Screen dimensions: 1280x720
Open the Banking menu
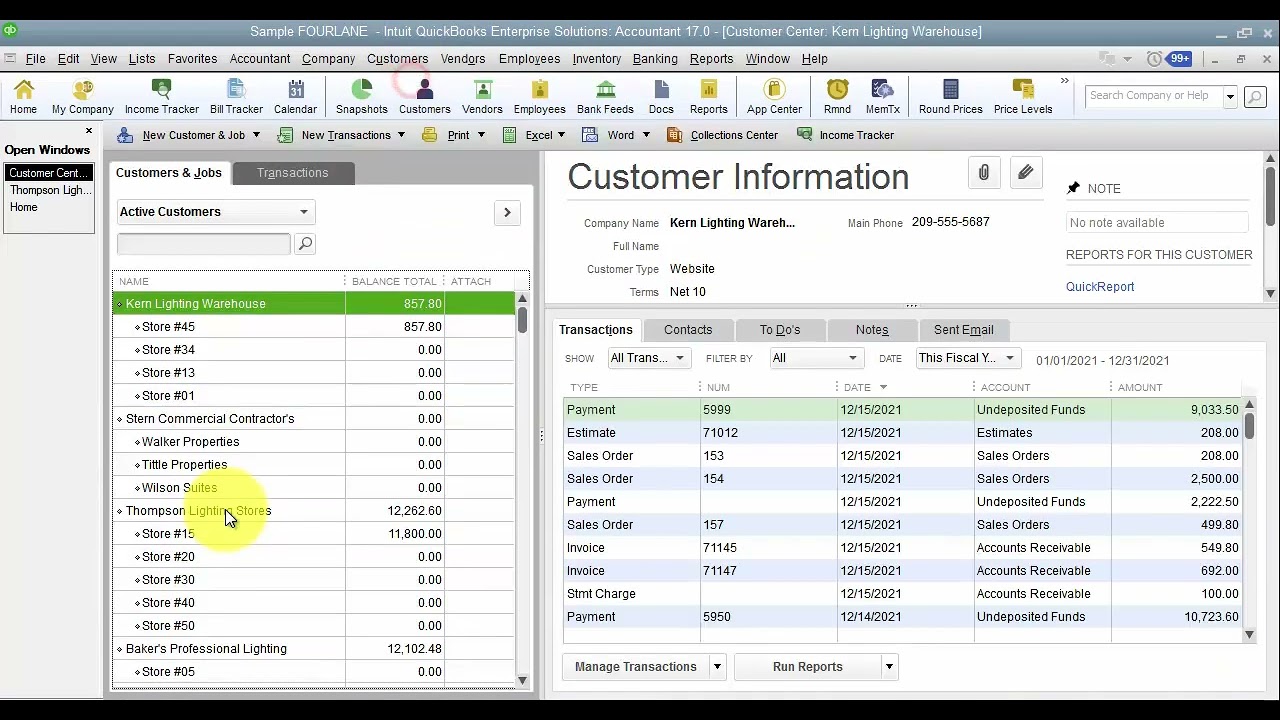(655, 59)
